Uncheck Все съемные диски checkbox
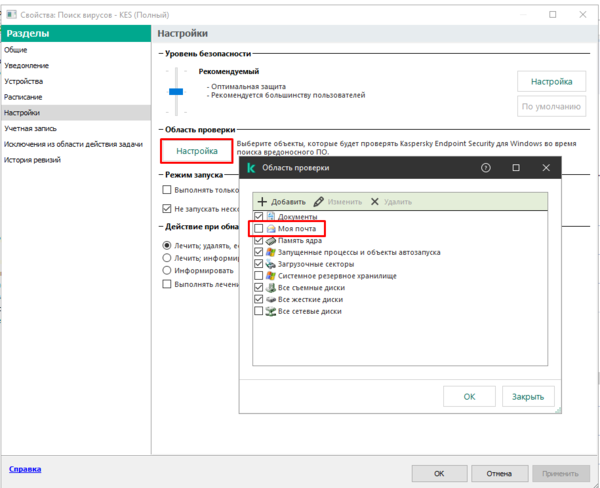Viewport: 600px width, 488px height. [259, 287]
